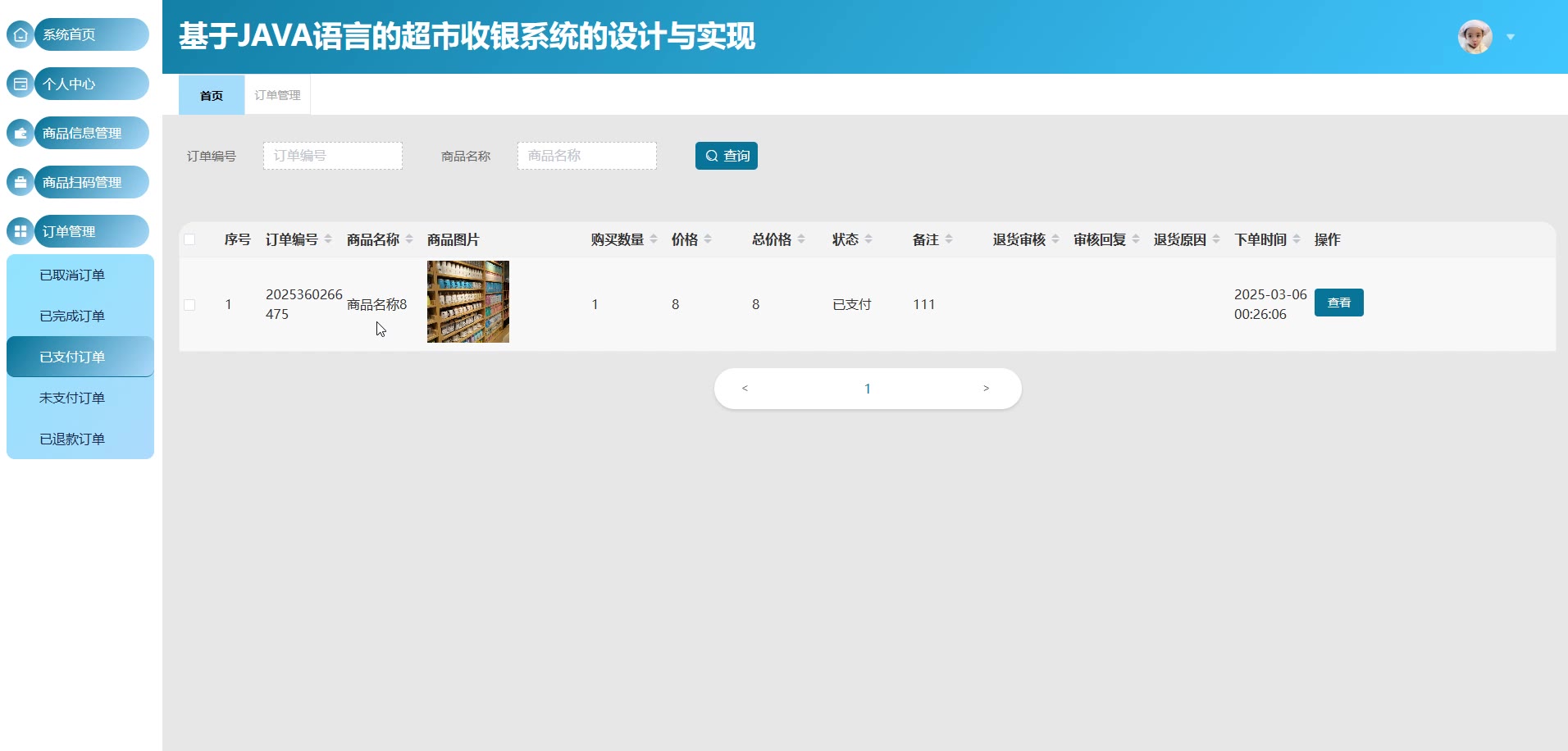Image resolution: width=1568 pixels, height=751 pixels.
Task: Switch to the 首页 tab
Action: pyautogui.click(x=212, y=95)
